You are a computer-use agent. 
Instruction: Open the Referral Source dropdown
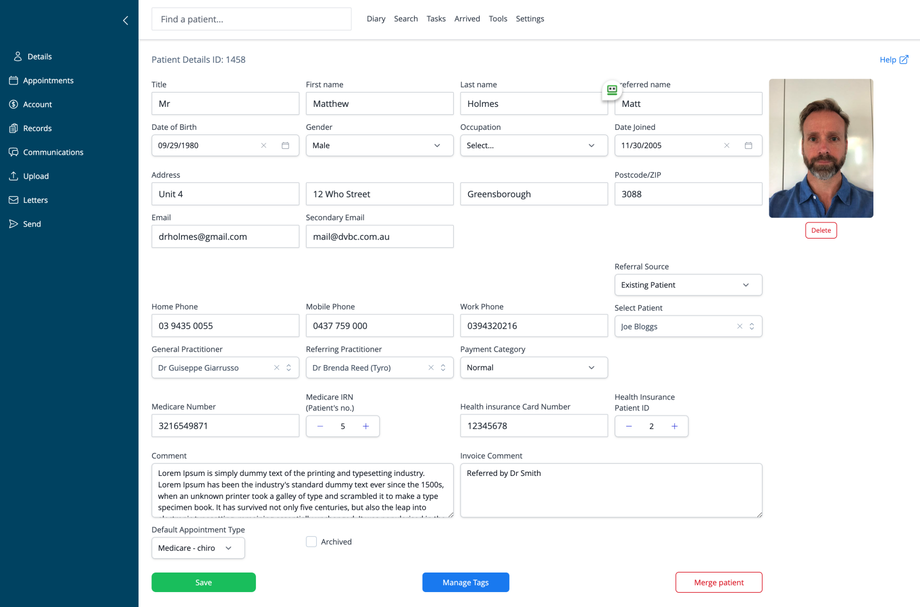click(688, 285)
